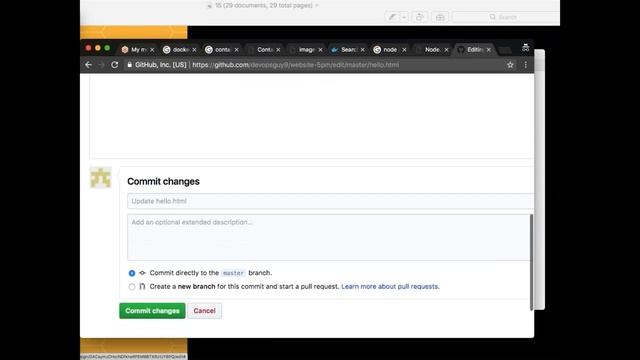Screen dimensions: 640x360
Task: Close the 'Node' tab
Action: pos(447,50)
